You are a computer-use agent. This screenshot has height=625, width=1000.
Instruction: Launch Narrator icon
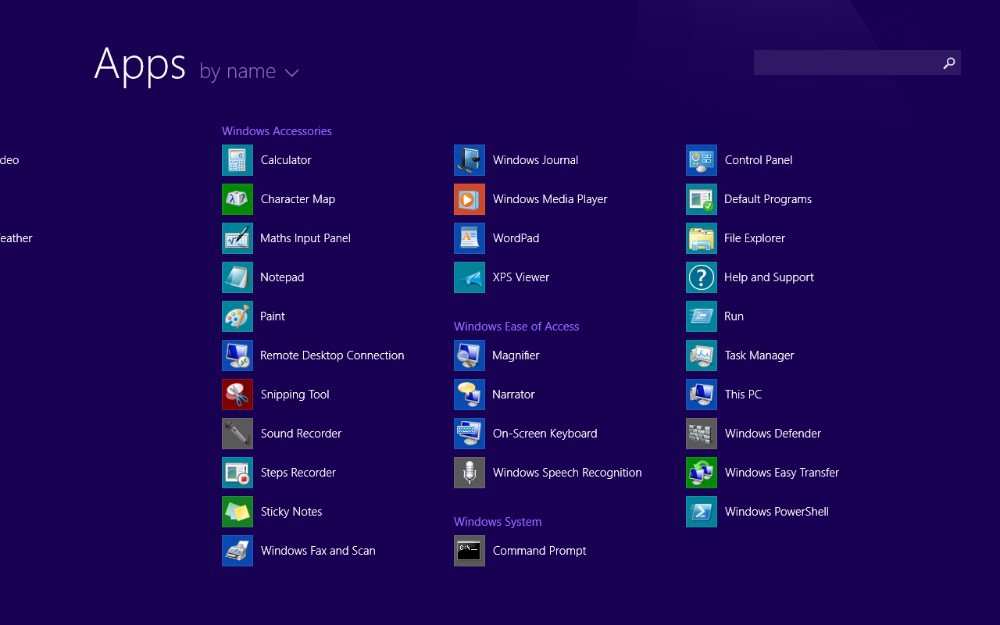(469, 395)
